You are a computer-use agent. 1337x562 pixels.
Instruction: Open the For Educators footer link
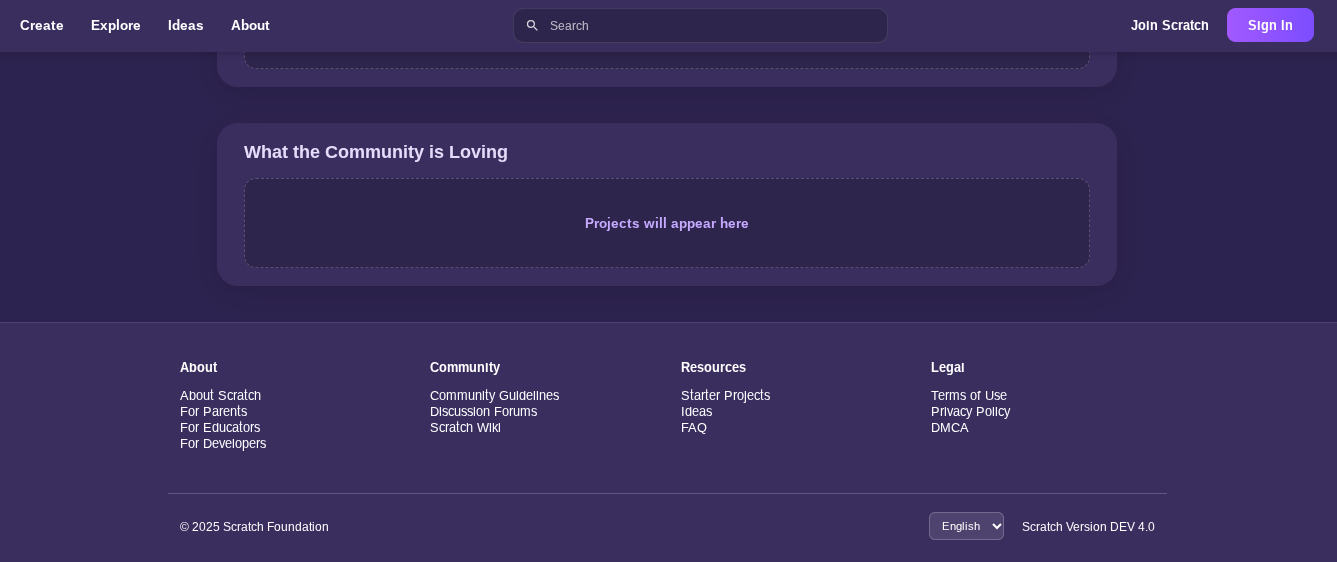(220, 428)
